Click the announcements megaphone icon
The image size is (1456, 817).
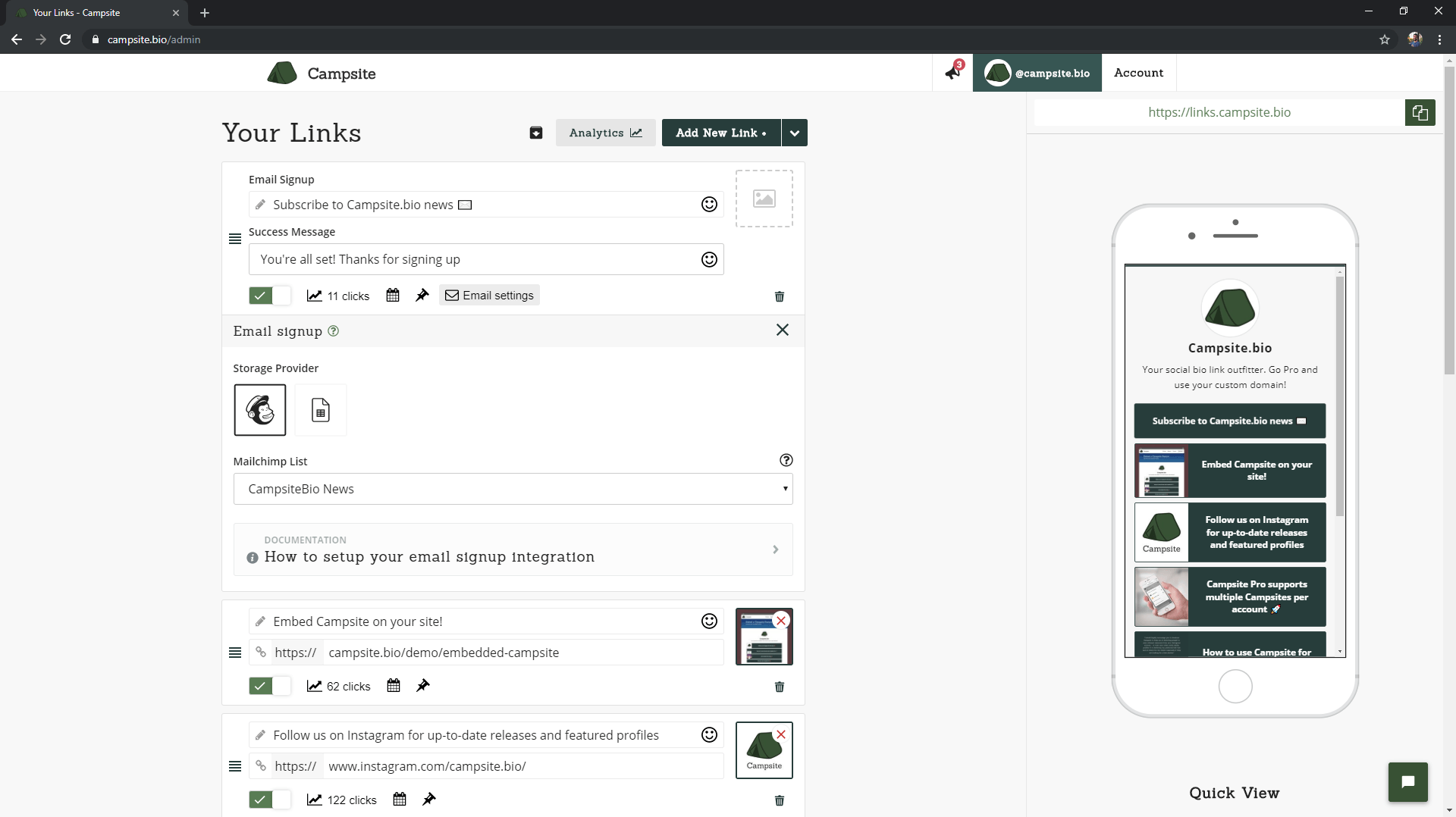(952, 73)
